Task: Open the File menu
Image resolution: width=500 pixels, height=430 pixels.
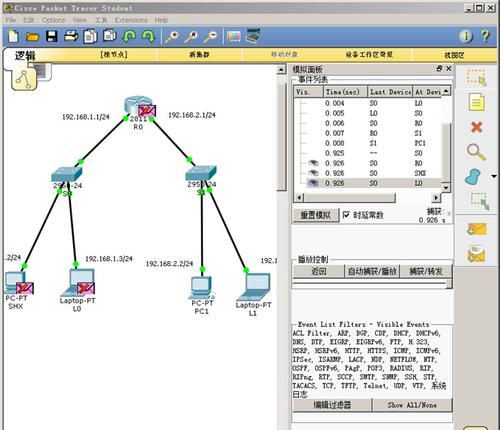Action: pos(11,20)
